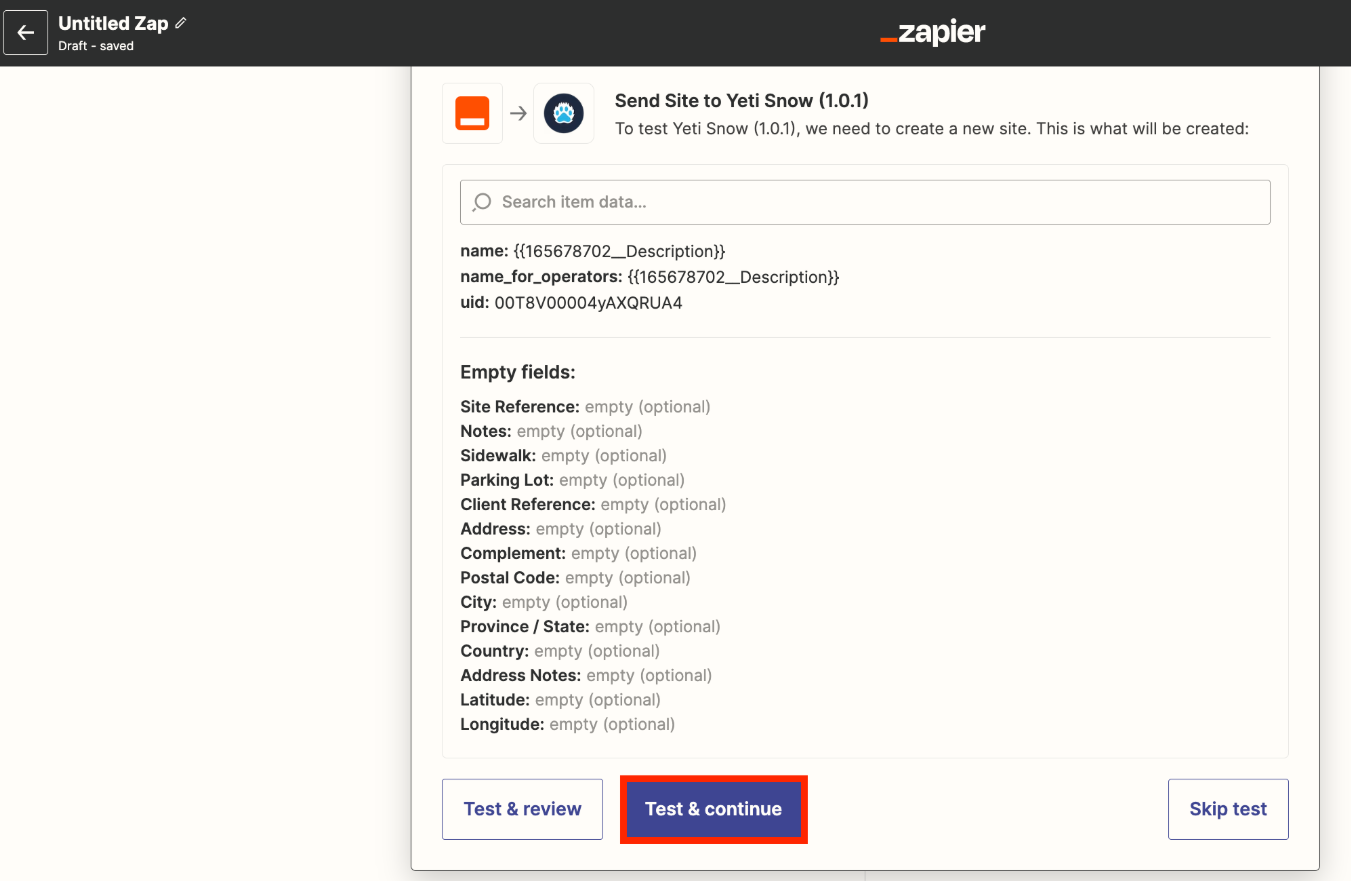1351x881 pixels.
Task: Focus the Search item data field
Action: [x=865, y=202]
